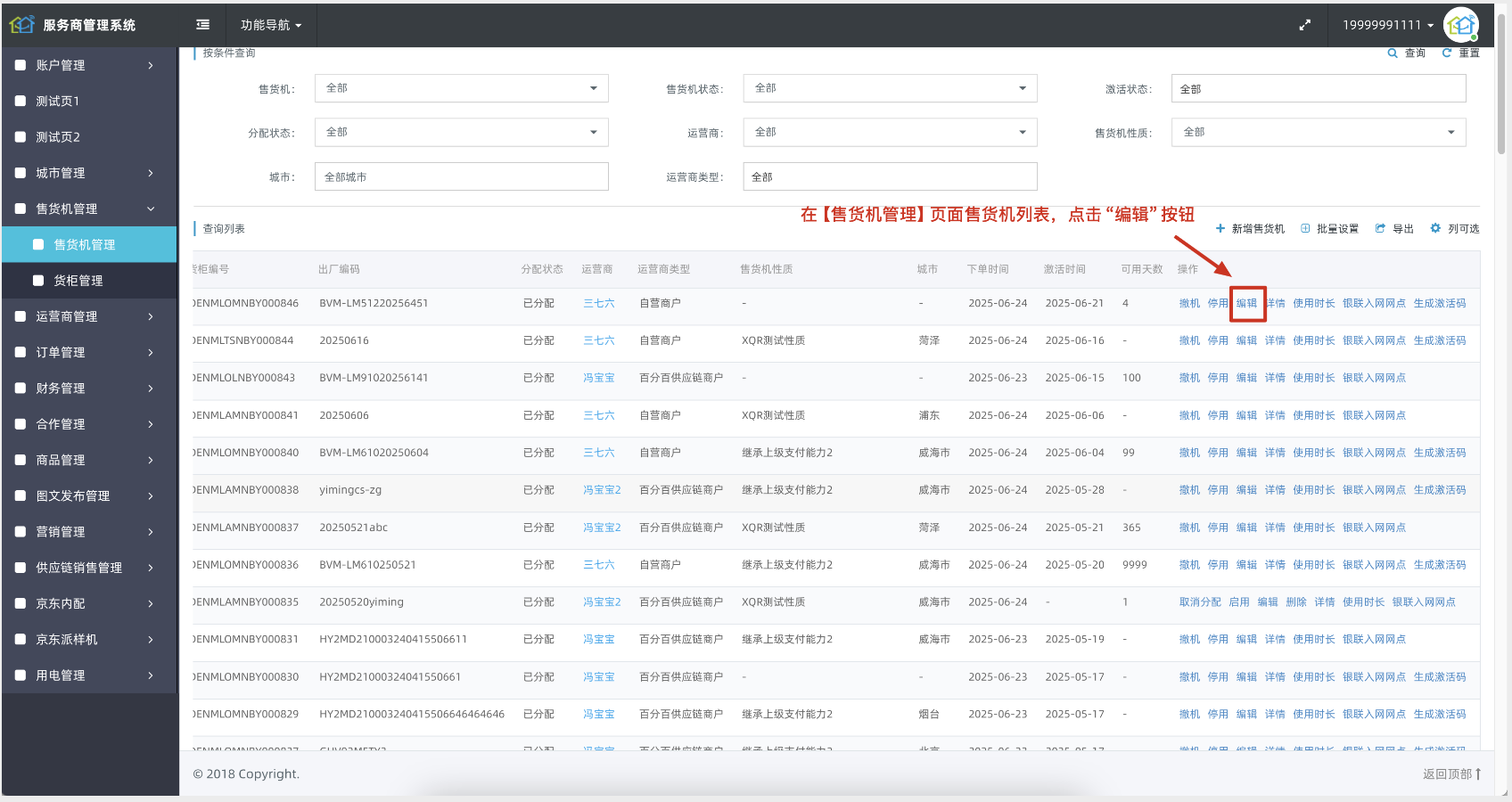Click the user avatar icon
The height and width of the screenshot is (802, 1512).
coord(1461,25)
